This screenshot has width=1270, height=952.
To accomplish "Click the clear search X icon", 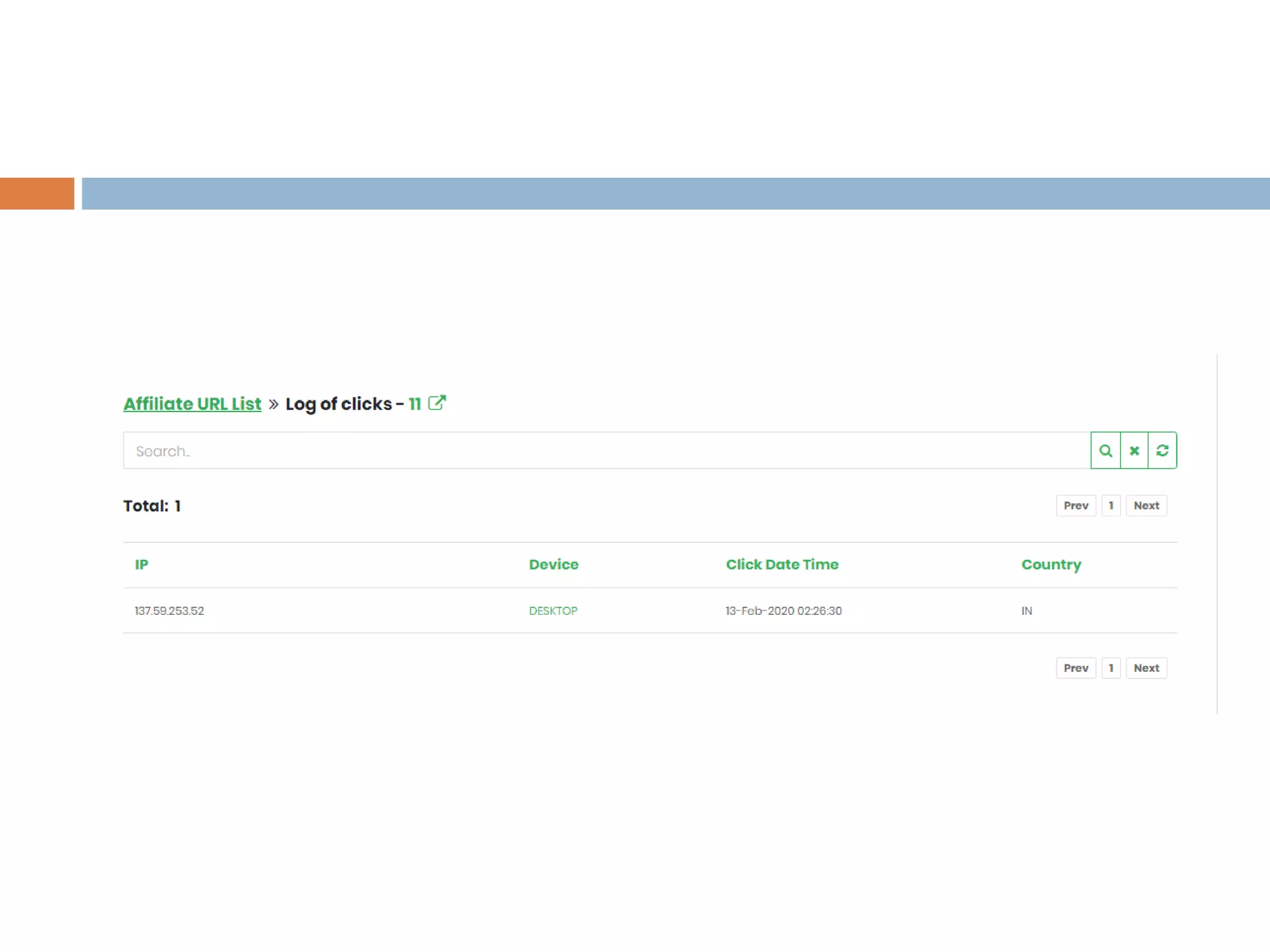I will click(1134, 451).
